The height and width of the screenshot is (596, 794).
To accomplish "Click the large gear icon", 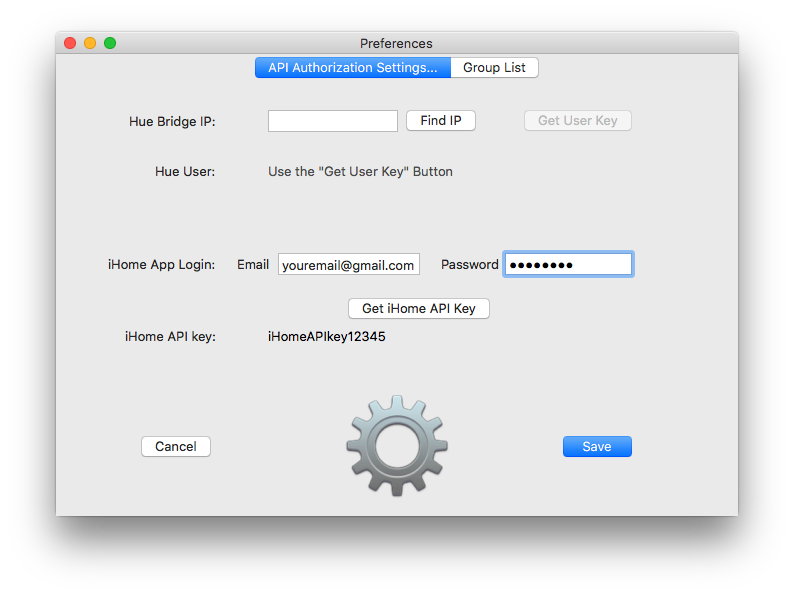I will pyautogui.click(x=397, y=446).
